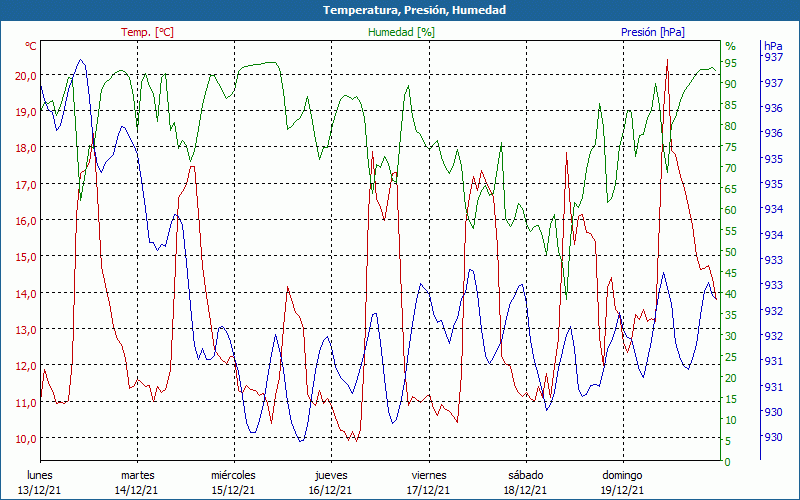Image resolution: width=800 pixels, height=500 pixels.
Task: Click the '14,0' temperature axis value
Action: click(x=26, y=294)
